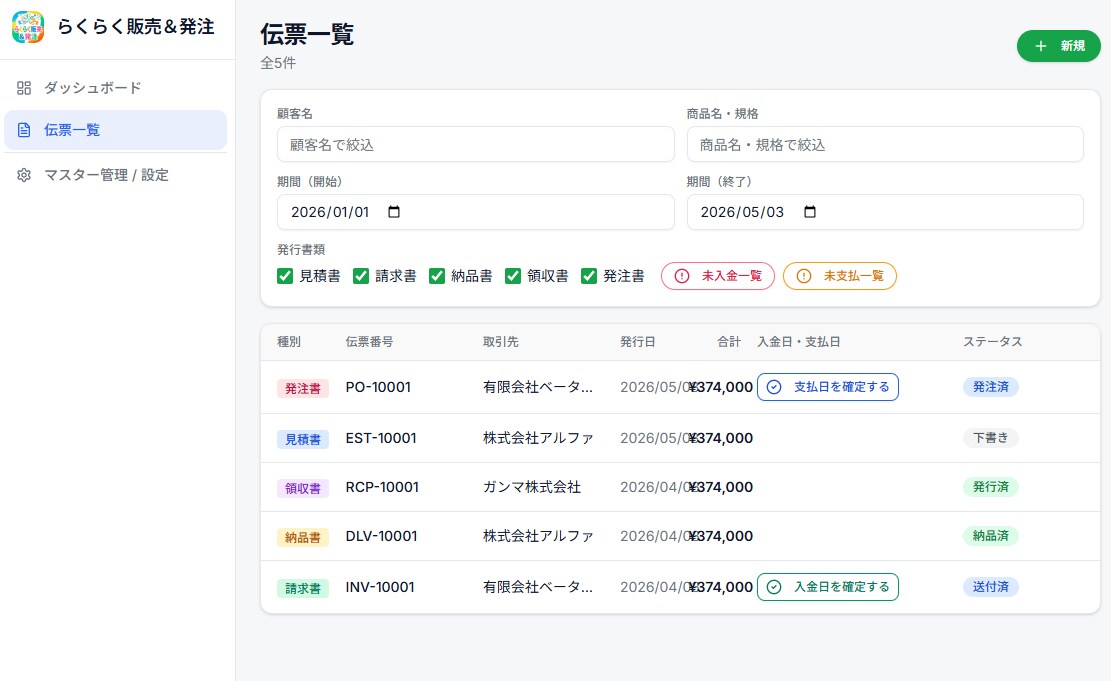Focus the 商品名・規格 filter field
This screenshot has width=1111, height=681.
tap(885, 145)
